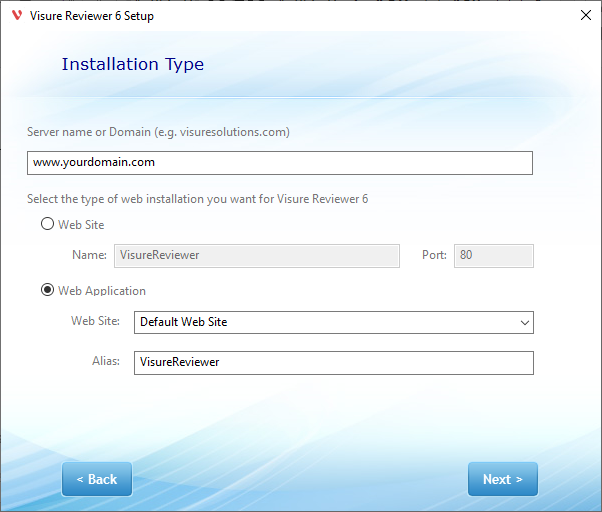Go to the next setup step
This screenshot has width=602, height=512.
click(x=503, y=479)
